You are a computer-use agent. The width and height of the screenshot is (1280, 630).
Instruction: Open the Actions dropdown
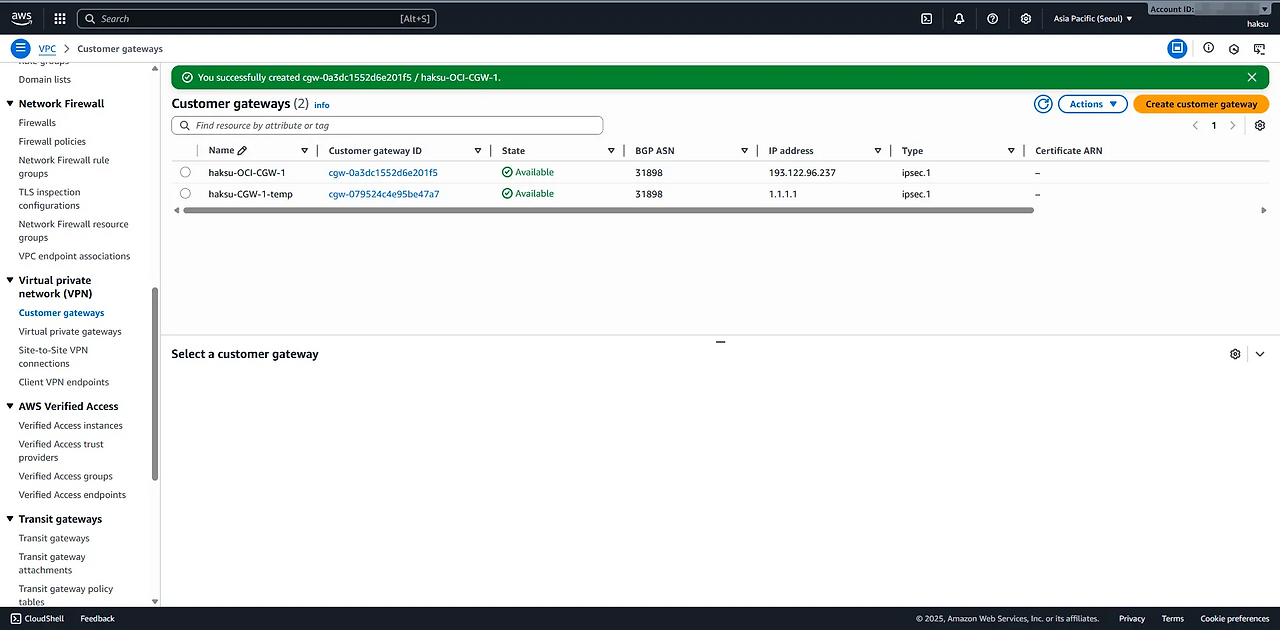coord(1092,104)
